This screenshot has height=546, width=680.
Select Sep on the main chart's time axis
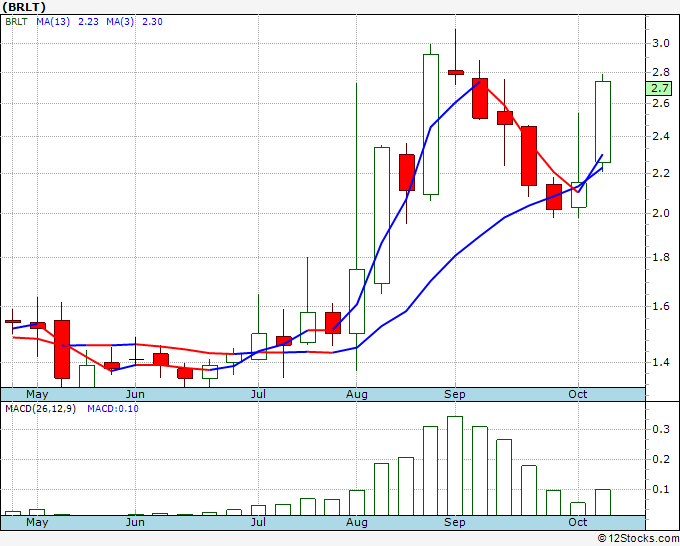tap(454, 394)
